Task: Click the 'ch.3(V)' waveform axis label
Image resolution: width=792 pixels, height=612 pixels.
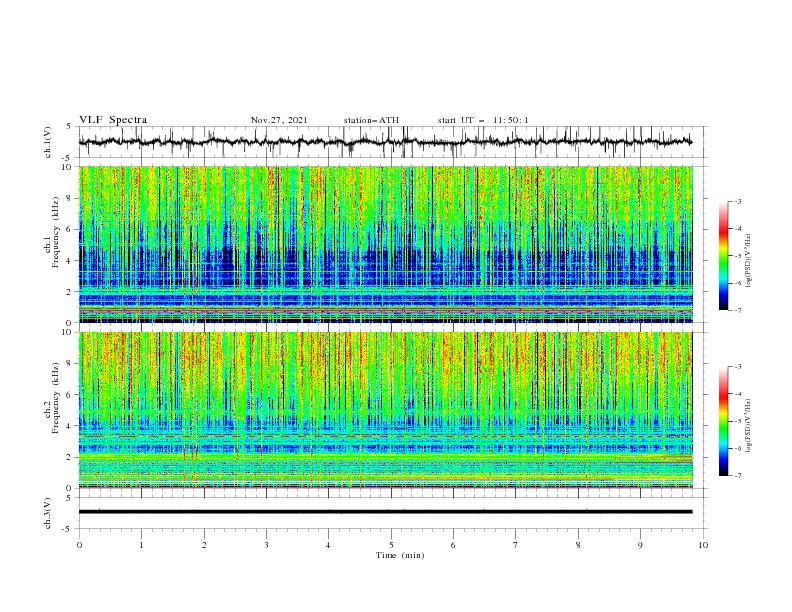Action: click(48, 513)
